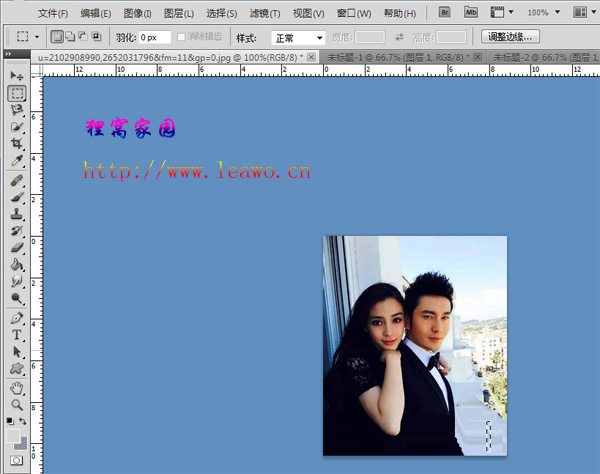
Task: Select the History Brush tool
Action: click(16, 231)
